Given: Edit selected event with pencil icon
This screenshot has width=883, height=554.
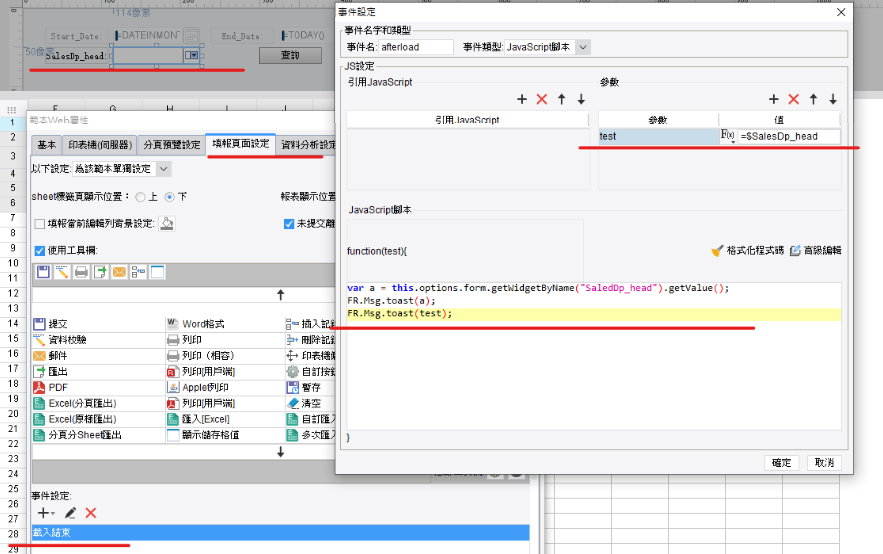Looking at the screenshot, I should click(x=70, y=513).
